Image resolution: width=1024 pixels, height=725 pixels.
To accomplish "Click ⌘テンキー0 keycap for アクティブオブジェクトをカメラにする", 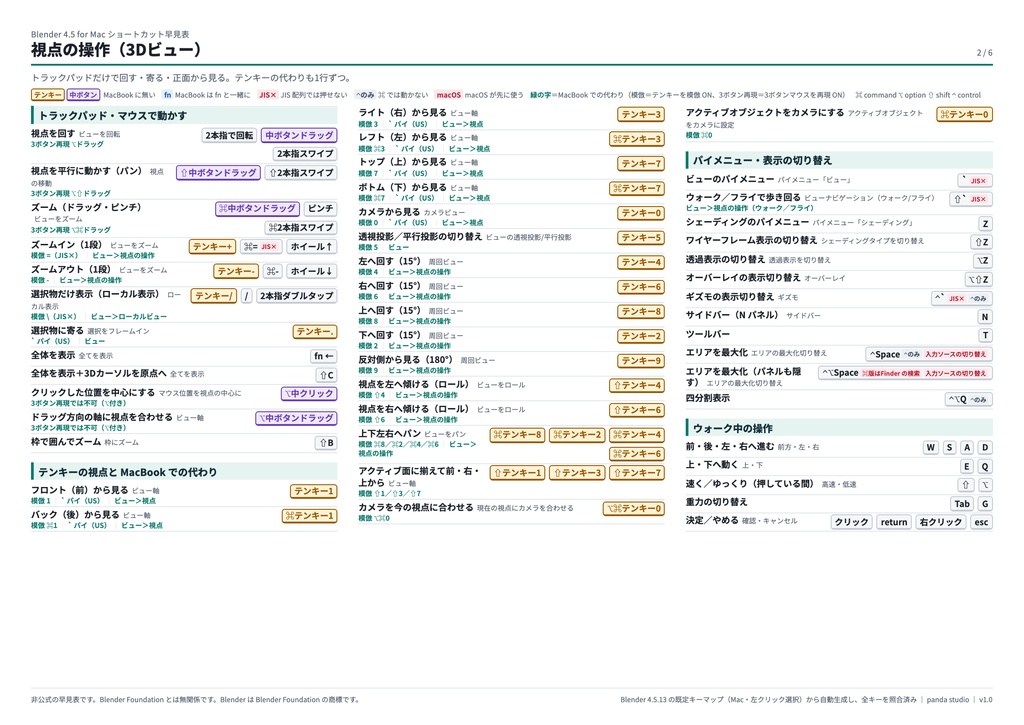I will (x=965, y=114).
